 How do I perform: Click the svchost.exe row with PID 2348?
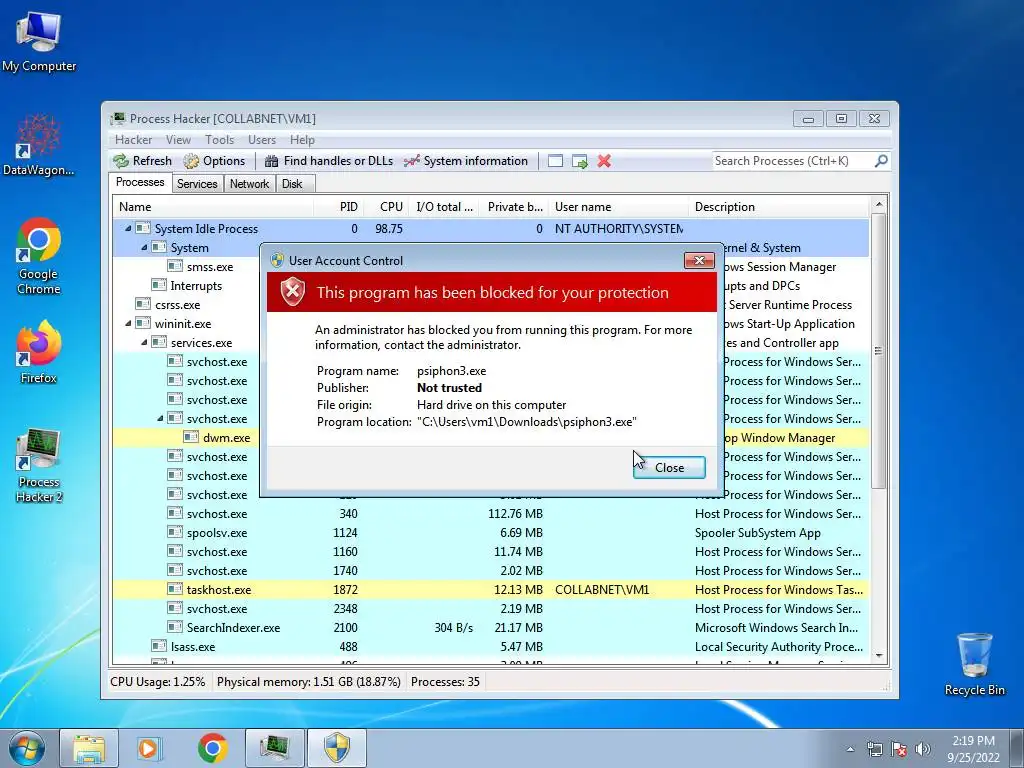(490, 609)
